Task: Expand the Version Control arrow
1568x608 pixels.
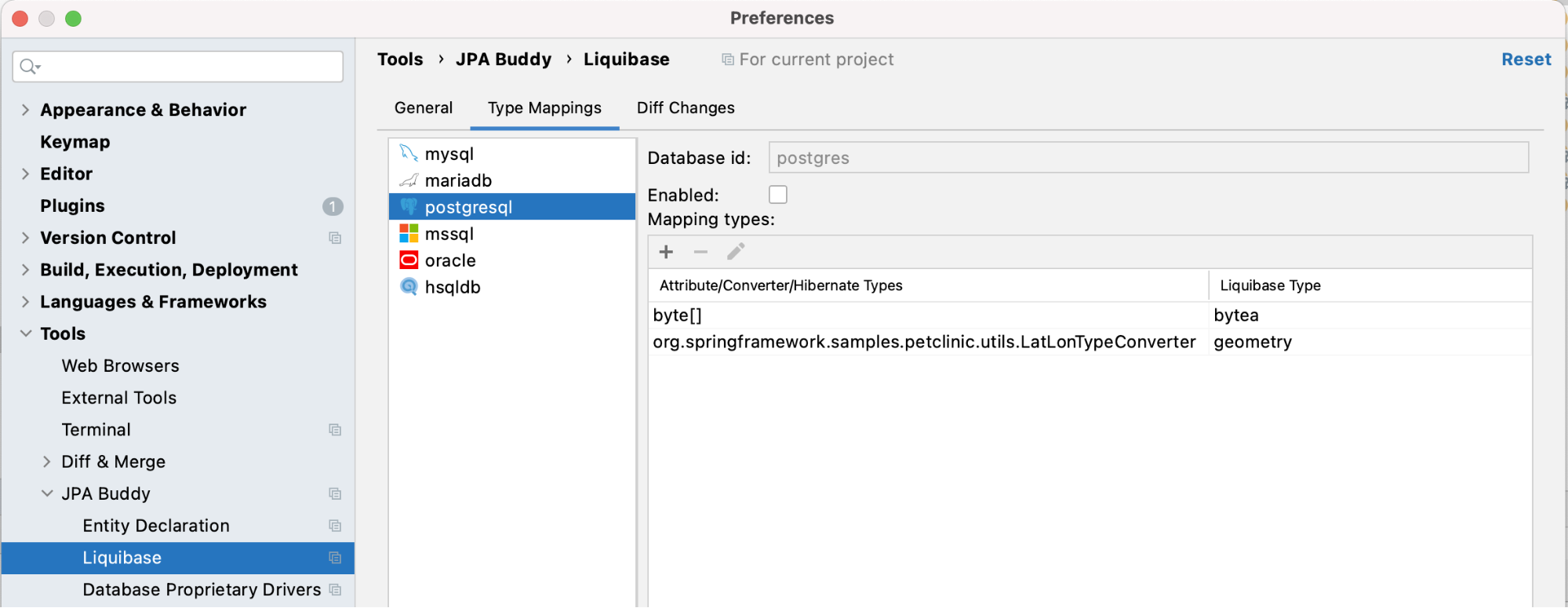Action: click(25, 238)
